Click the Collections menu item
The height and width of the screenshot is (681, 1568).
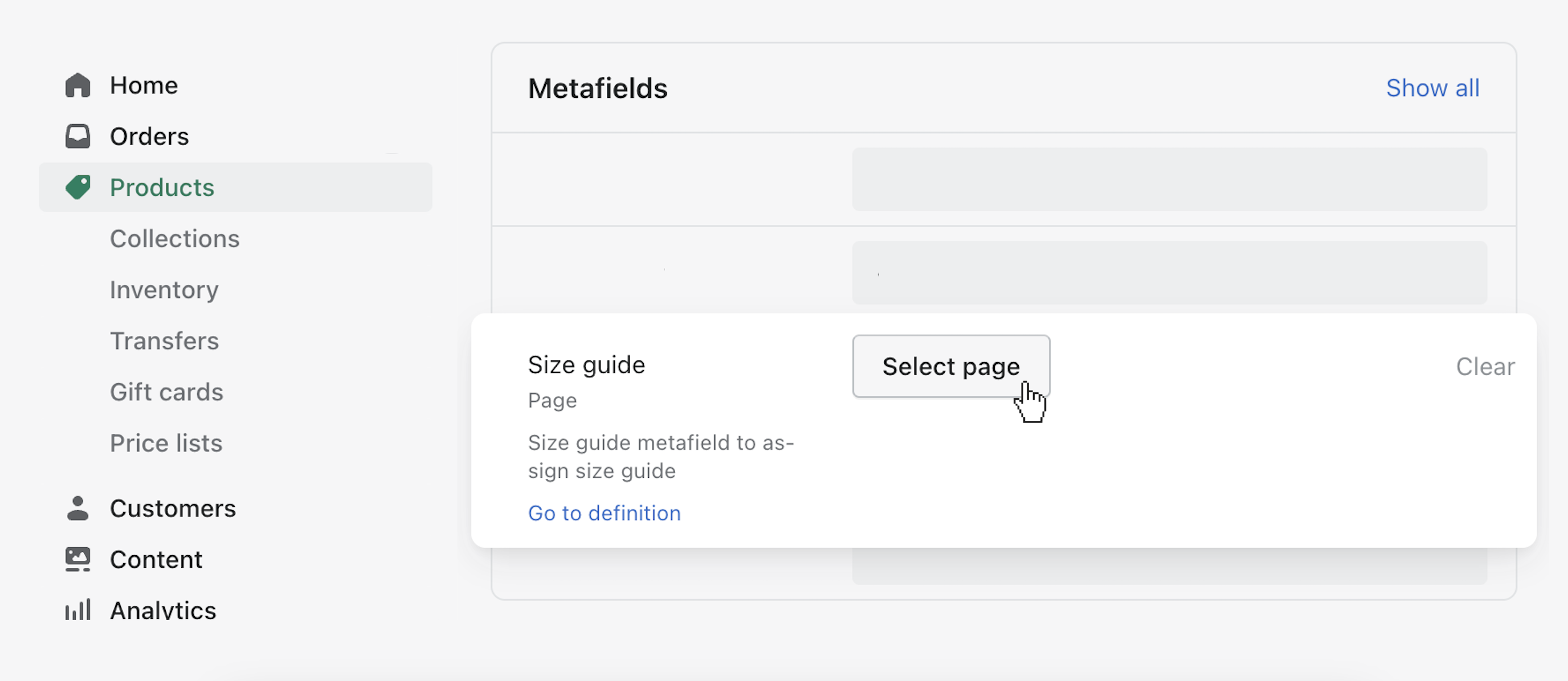176,237
